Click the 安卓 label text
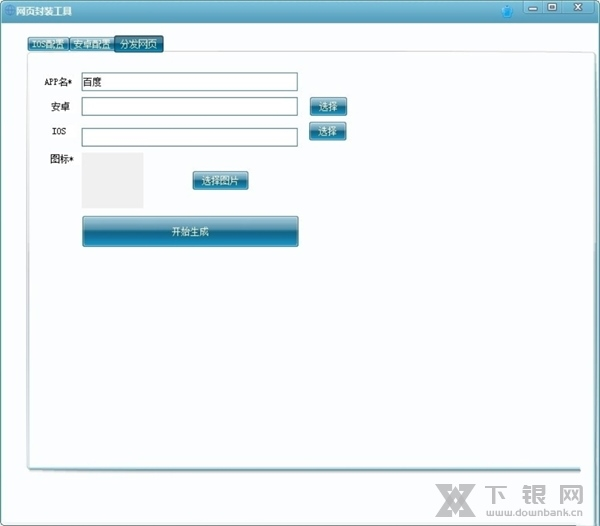 click(60, 106)
